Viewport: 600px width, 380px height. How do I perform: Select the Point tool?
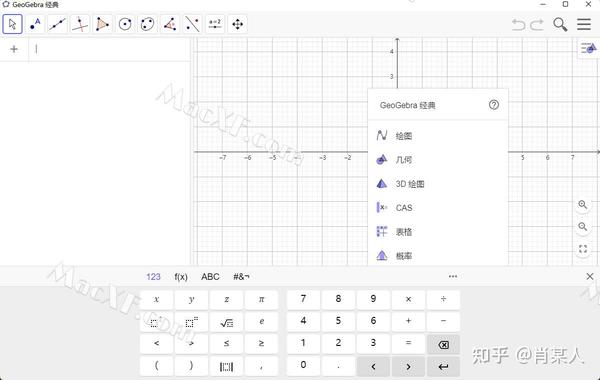pyautogui.click(x=35, y=24)
